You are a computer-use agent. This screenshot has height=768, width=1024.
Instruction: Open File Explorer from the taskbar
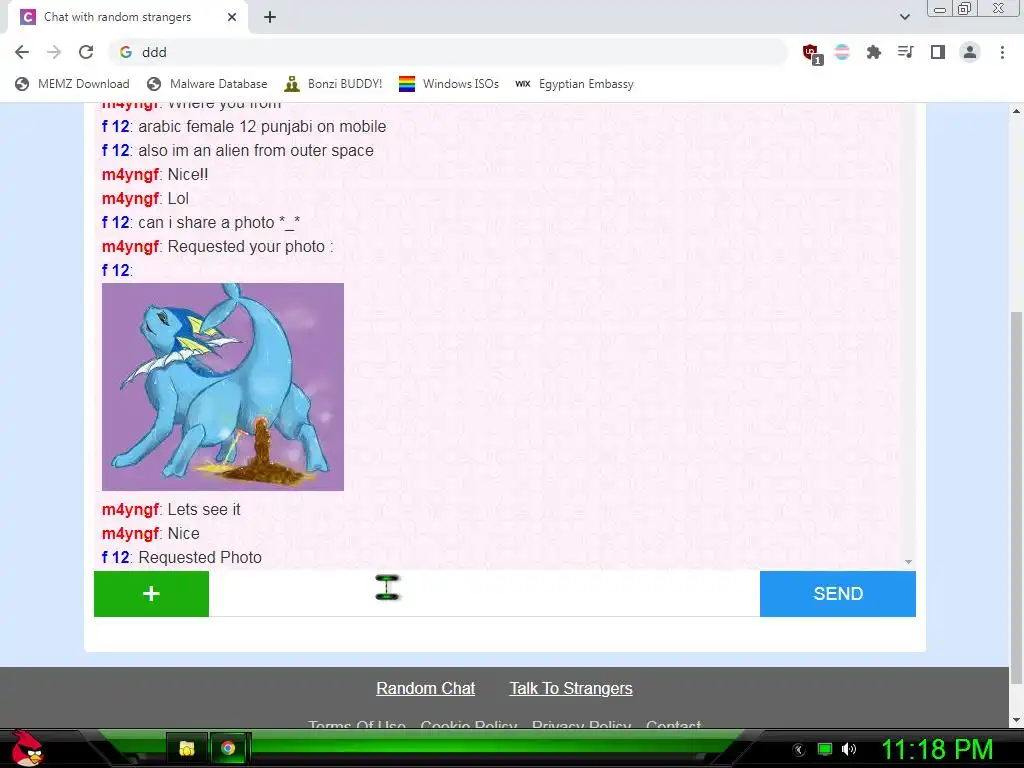click(187, 748)
